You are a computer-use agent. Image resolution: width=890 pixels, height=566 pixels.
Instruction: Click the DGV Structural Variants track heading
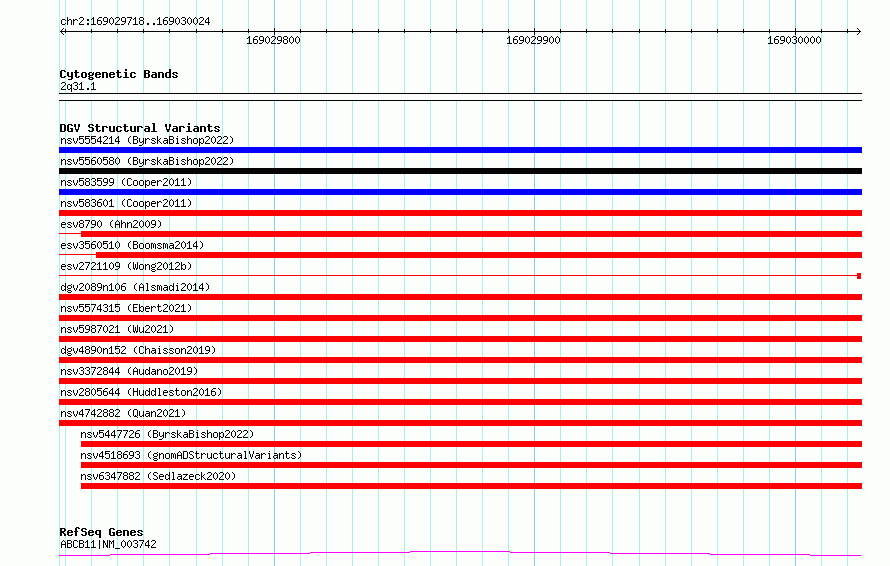click(140, 128)
